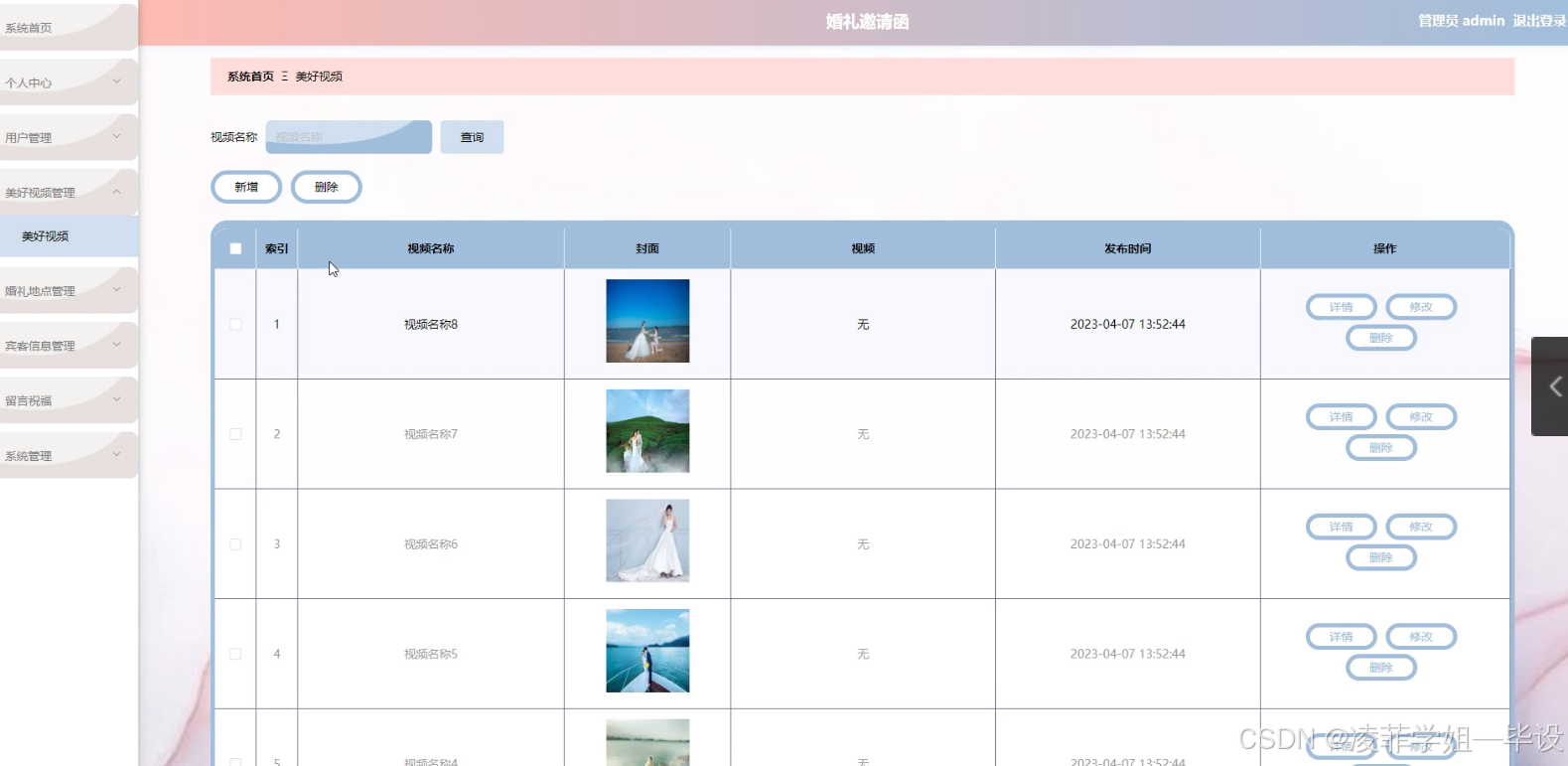Check the box for row 视频名称5
1568x766 pixels.
[235, 654]
